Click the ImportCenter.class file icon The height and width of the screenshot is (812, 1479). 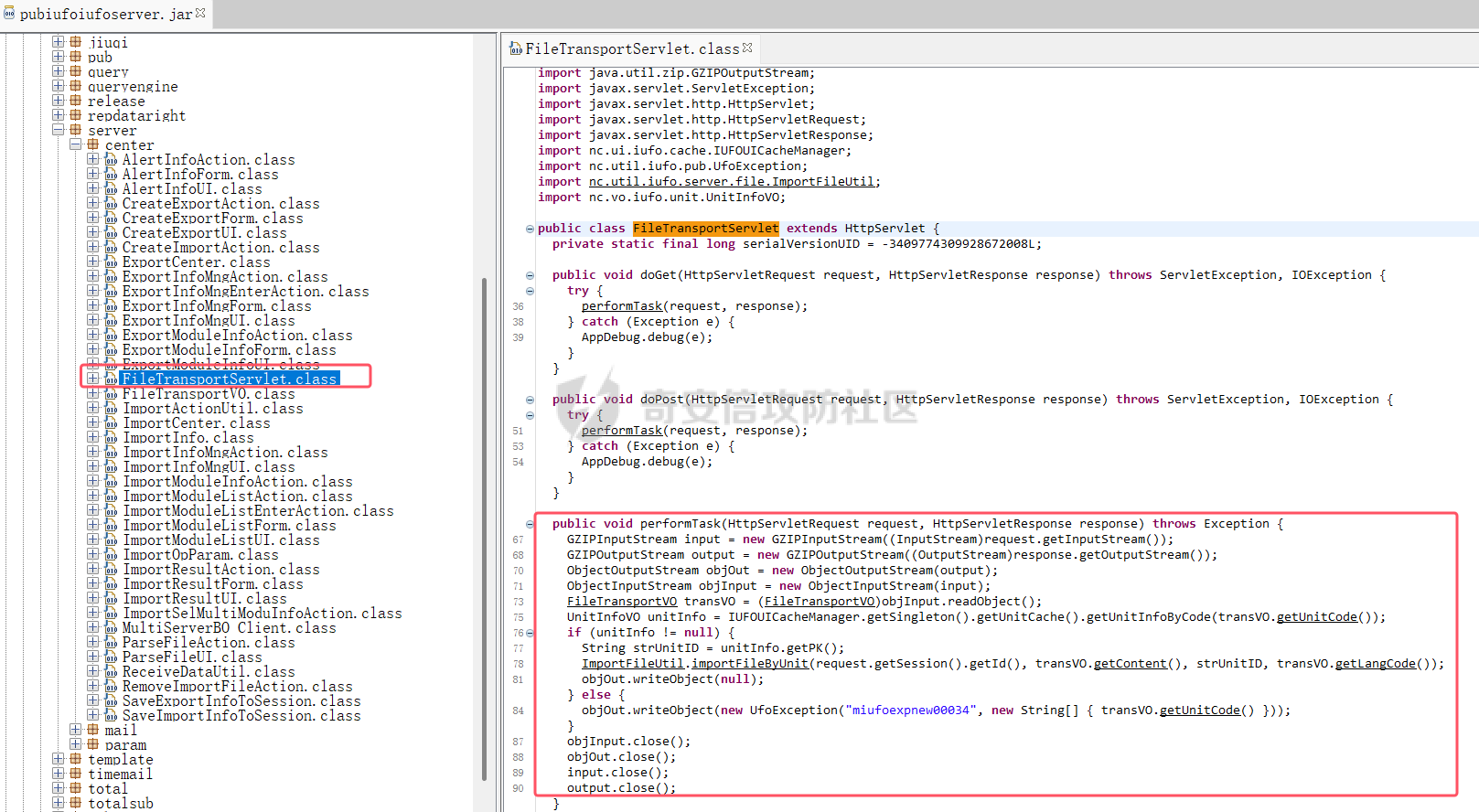(110, 422)
